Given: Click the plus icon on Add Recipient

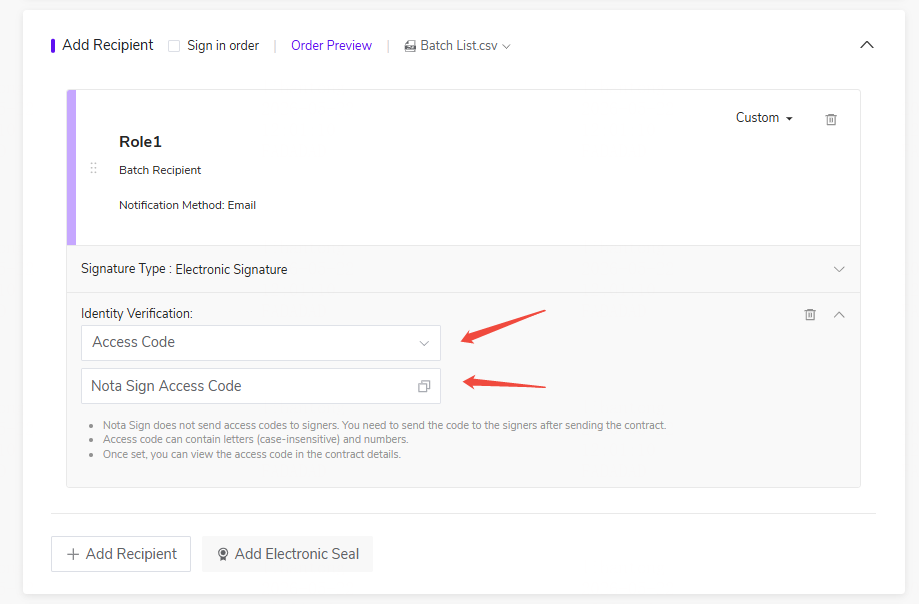Looking at the screenshot, I should [x=73, y=554].
